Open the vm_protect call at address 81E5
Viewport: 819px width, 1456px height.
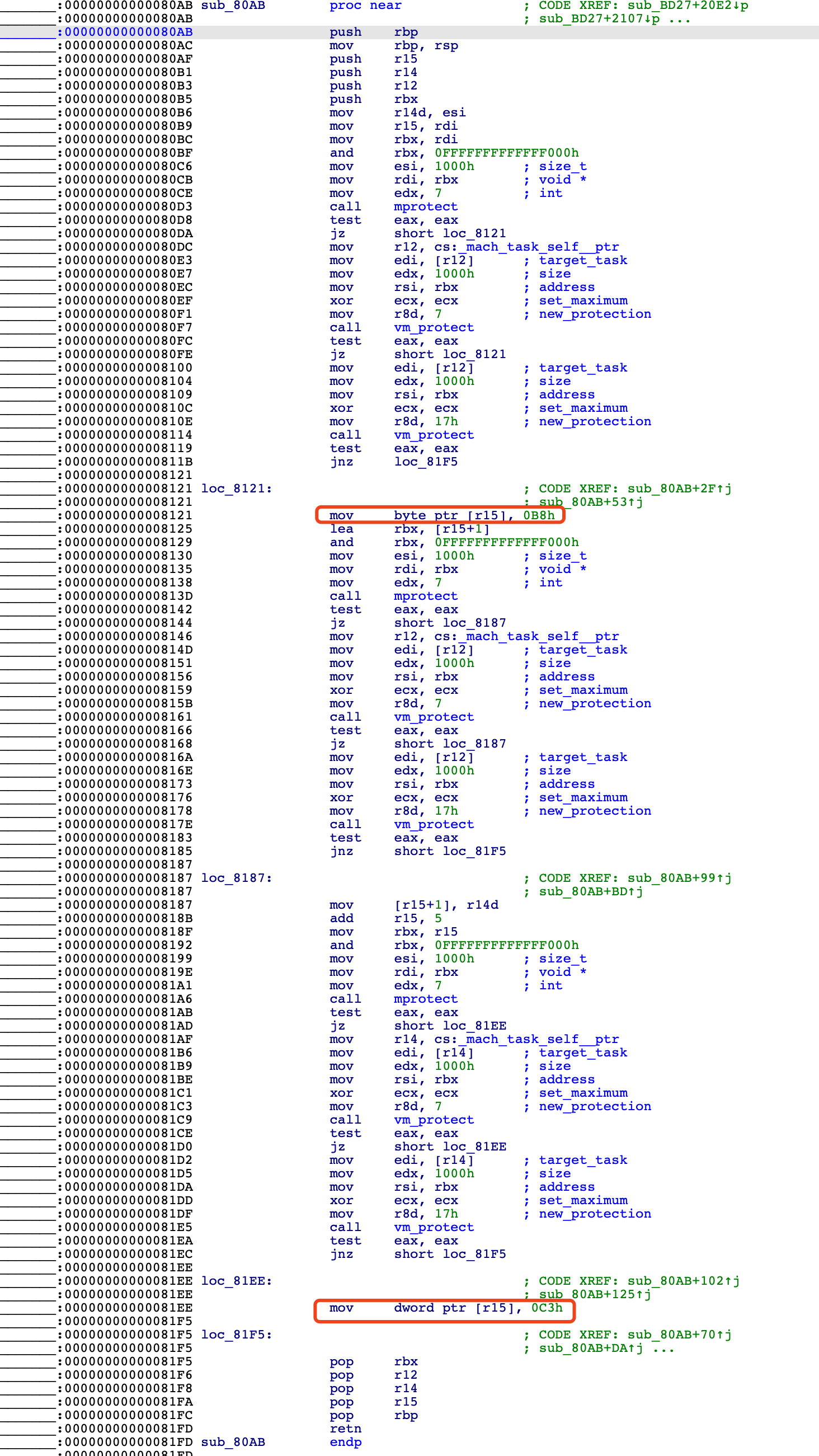tap(434, 1228)
